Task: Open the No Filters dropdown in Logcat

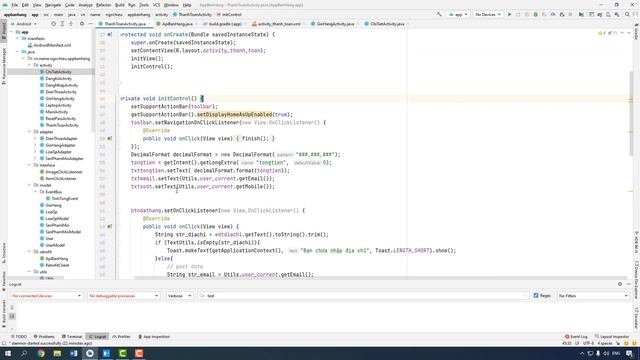Action: pos(593,296)
